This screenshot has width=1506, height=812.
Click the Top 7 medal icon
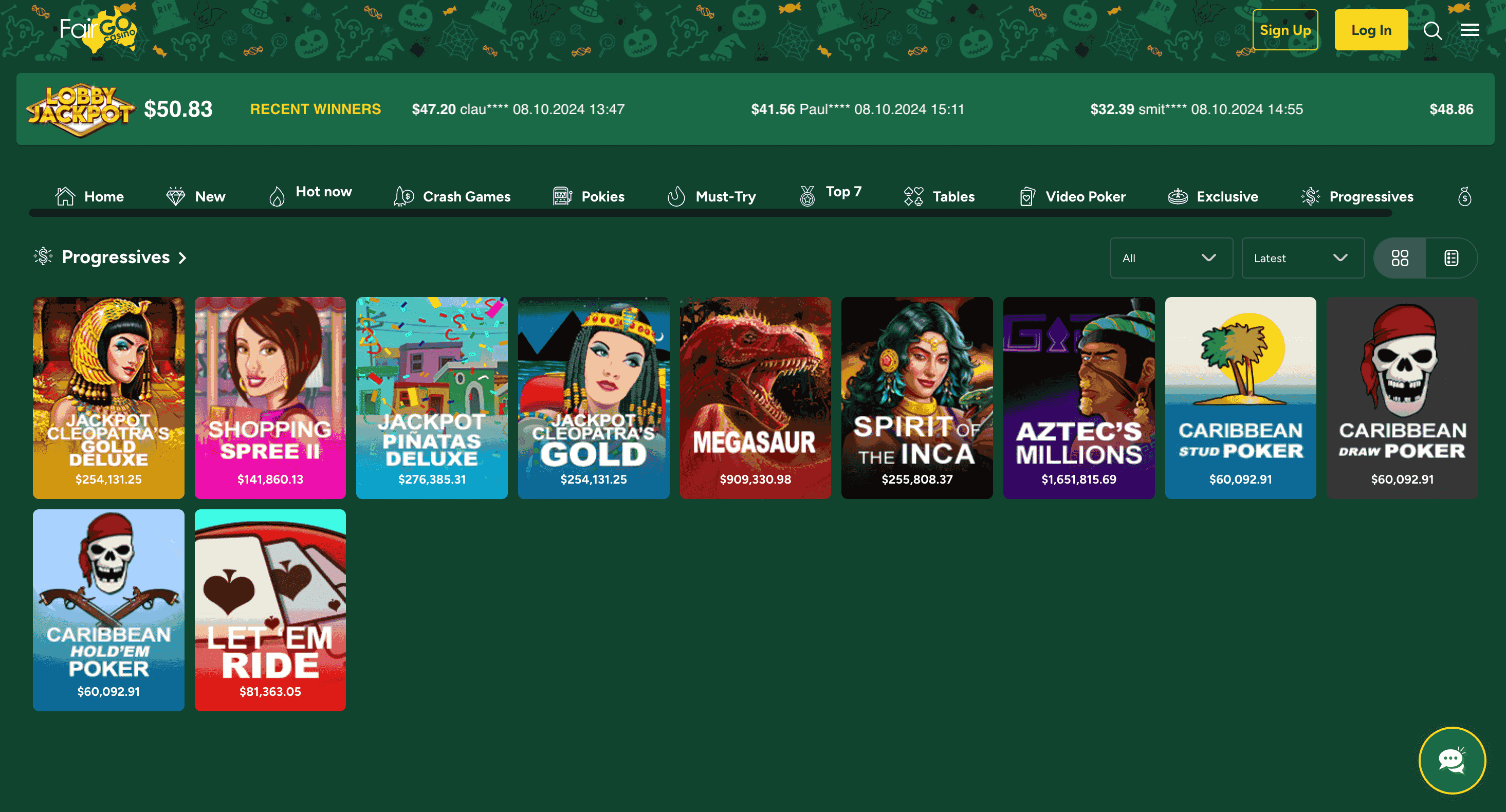pos(807,196)
